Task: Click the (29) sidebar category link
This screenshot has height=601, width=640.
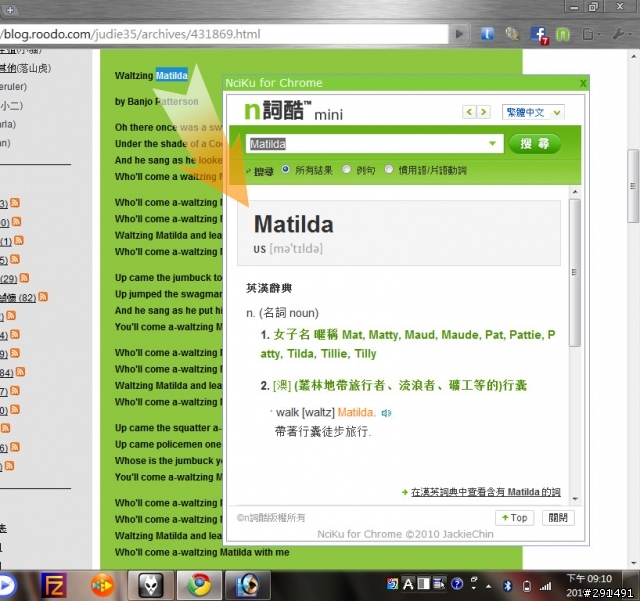Action: tap(9, 279)
